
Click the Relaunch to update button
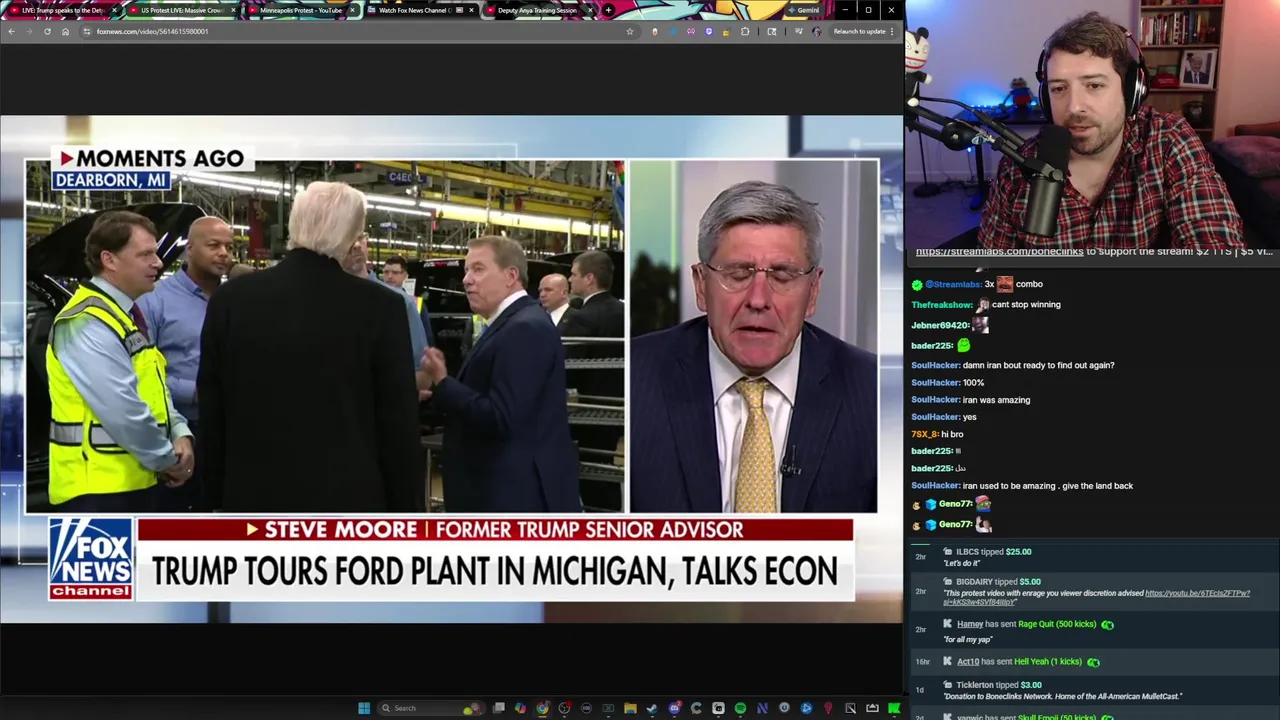[863, 31]
